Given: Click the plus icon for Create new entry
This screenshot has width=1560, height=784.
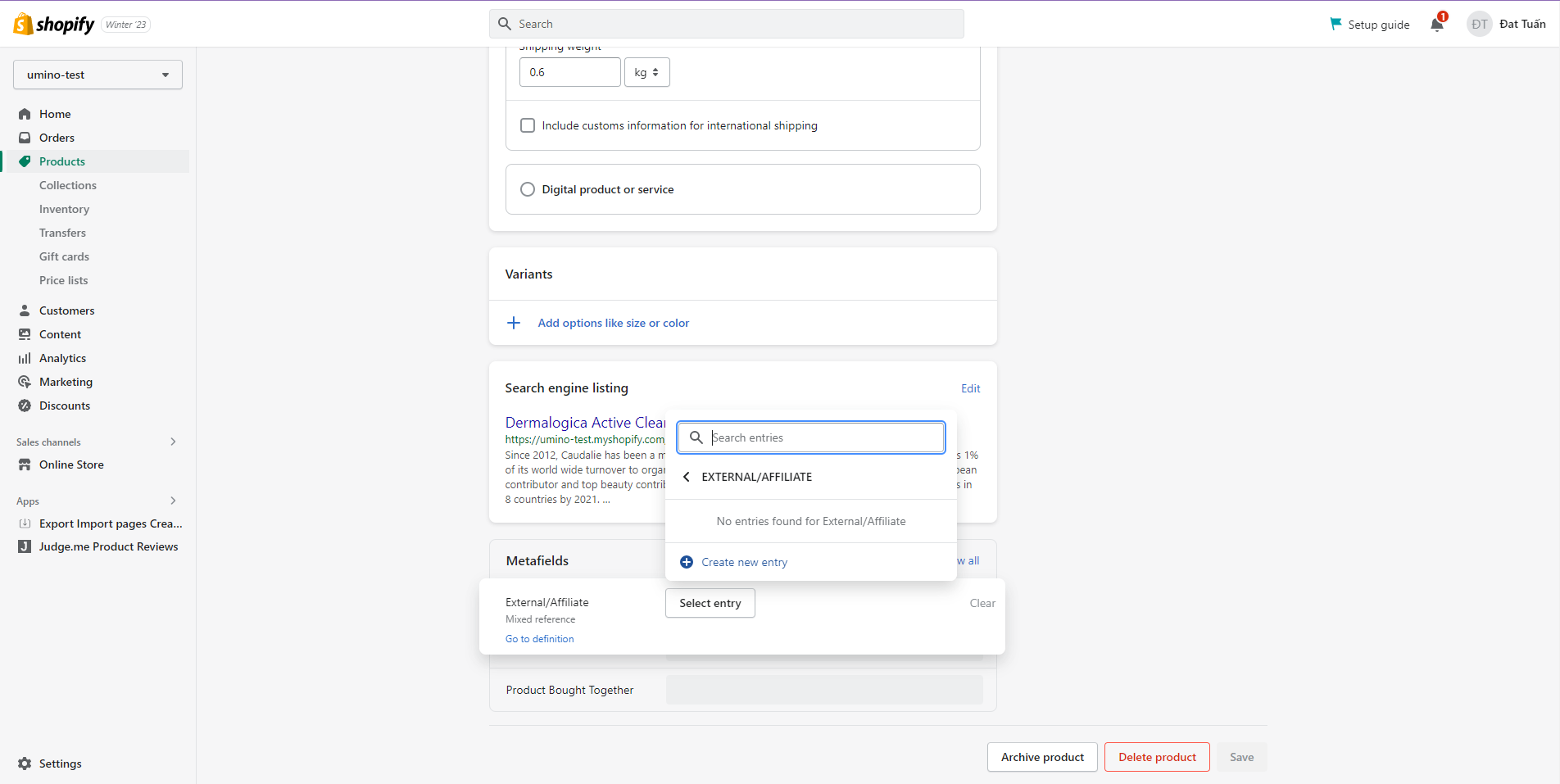Looking at the screenshot, I should (x=687, y=562).
